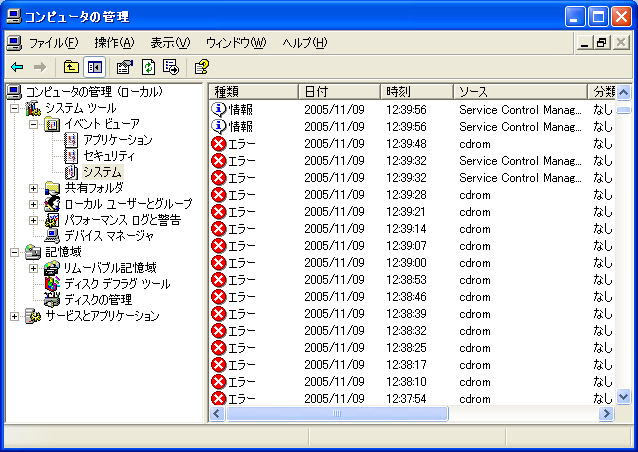Expand ローカル ユーザーとグループ node
Screen dimensions: 638x452
tap(33, 204)
